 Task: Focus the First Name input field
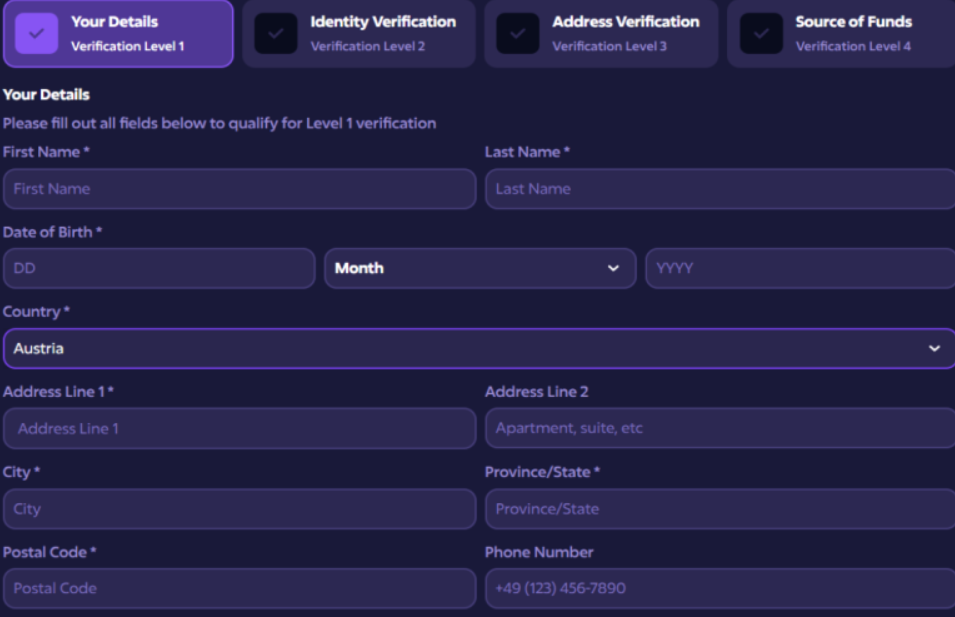point(239,189)
